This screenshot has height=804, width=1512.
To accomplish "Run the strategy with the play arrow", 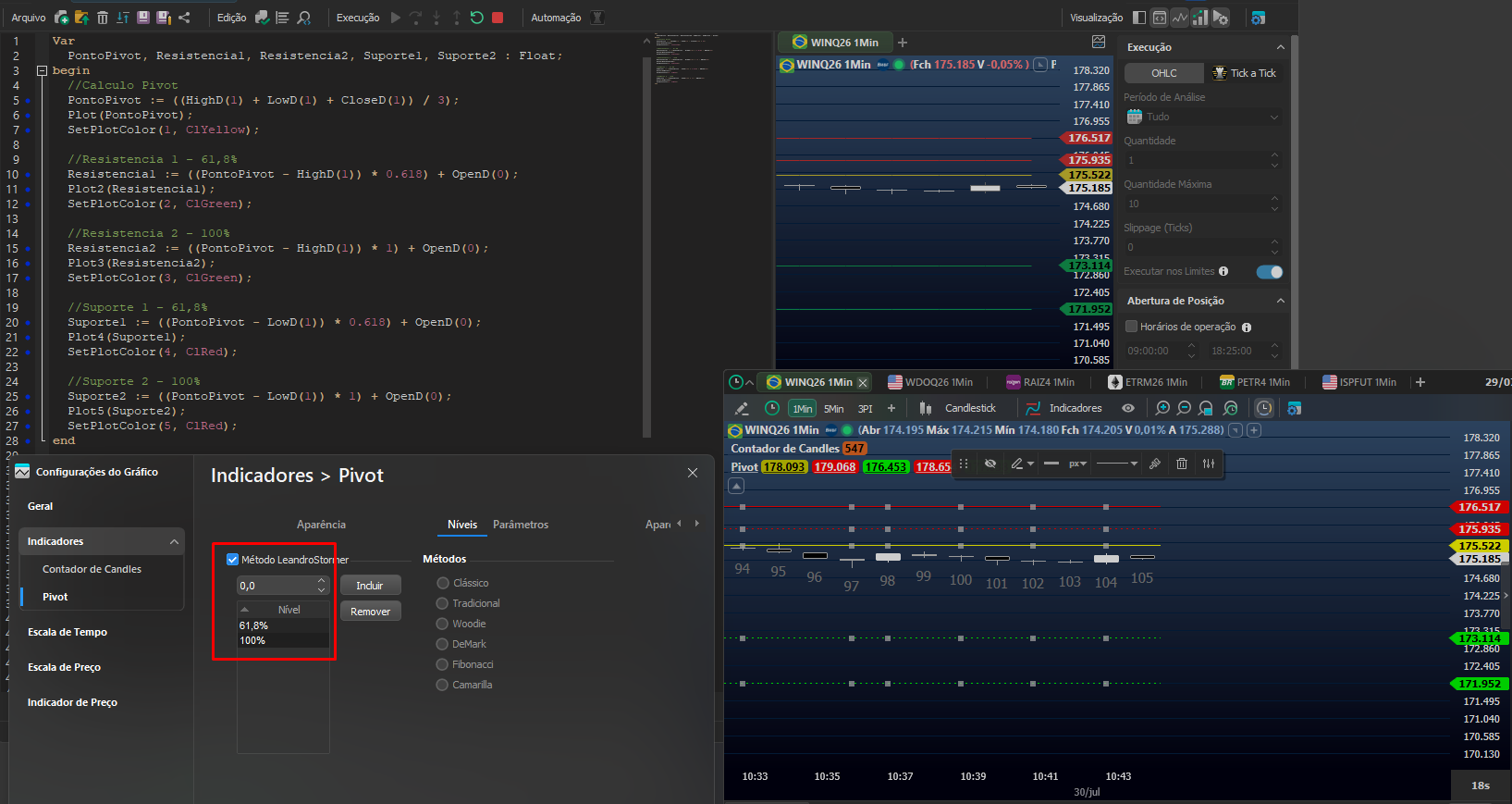I will coord(396,18).
